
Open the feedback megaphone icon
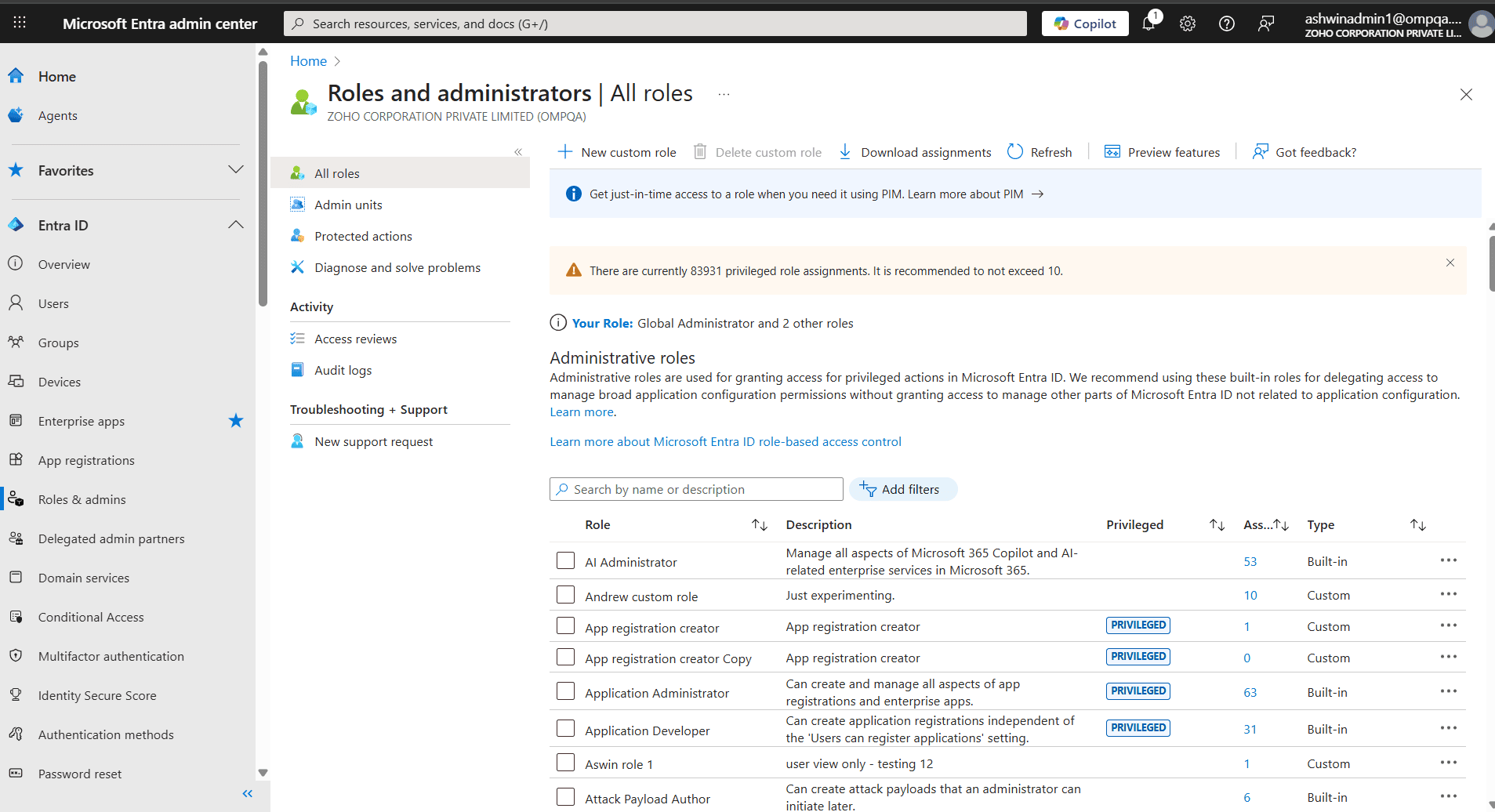click(x=1266, y=24)
